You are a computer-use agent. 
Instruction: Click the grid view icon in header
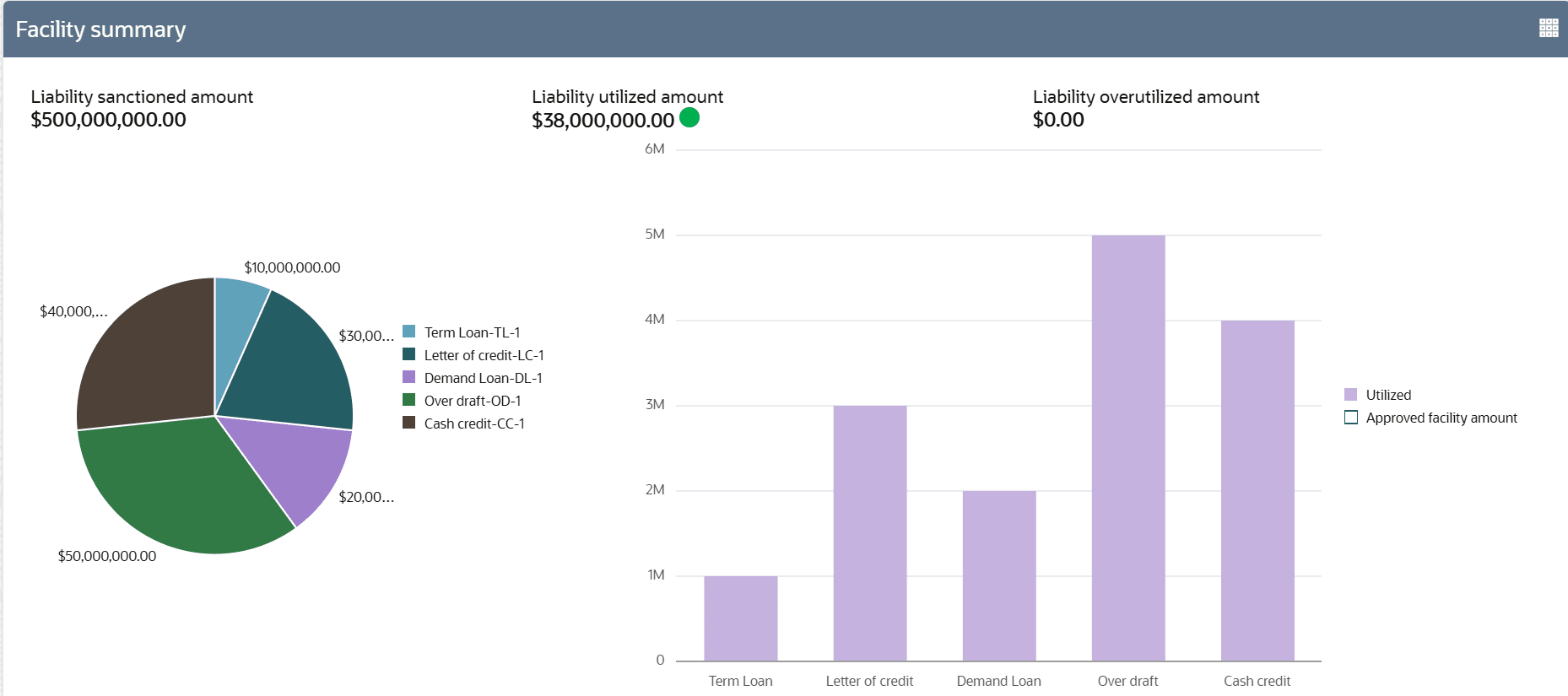(1549, 28)
